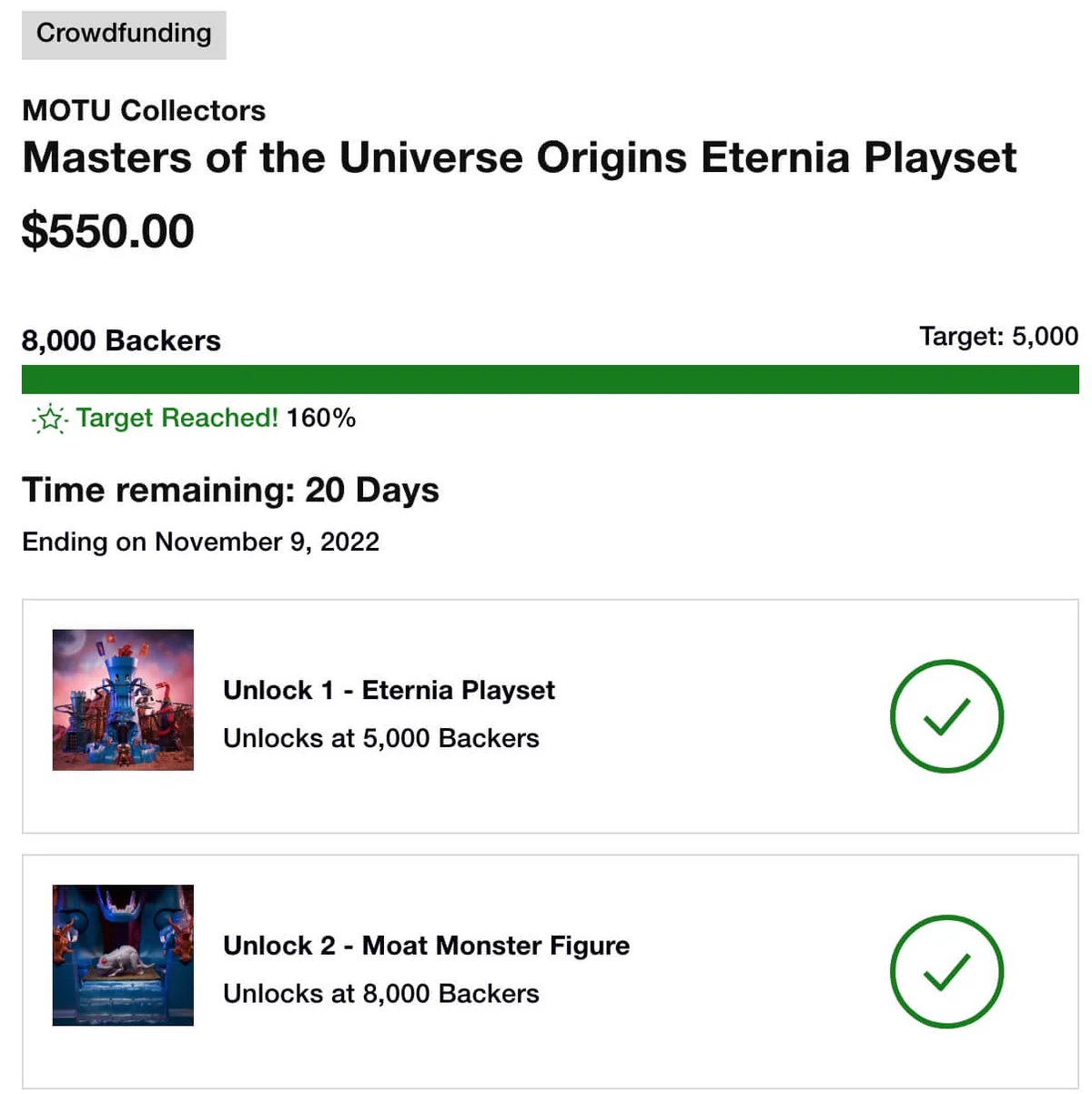Click the Moat Monster Figure thumbnail
The image size is (1092, 1094).
click(122, 955)
